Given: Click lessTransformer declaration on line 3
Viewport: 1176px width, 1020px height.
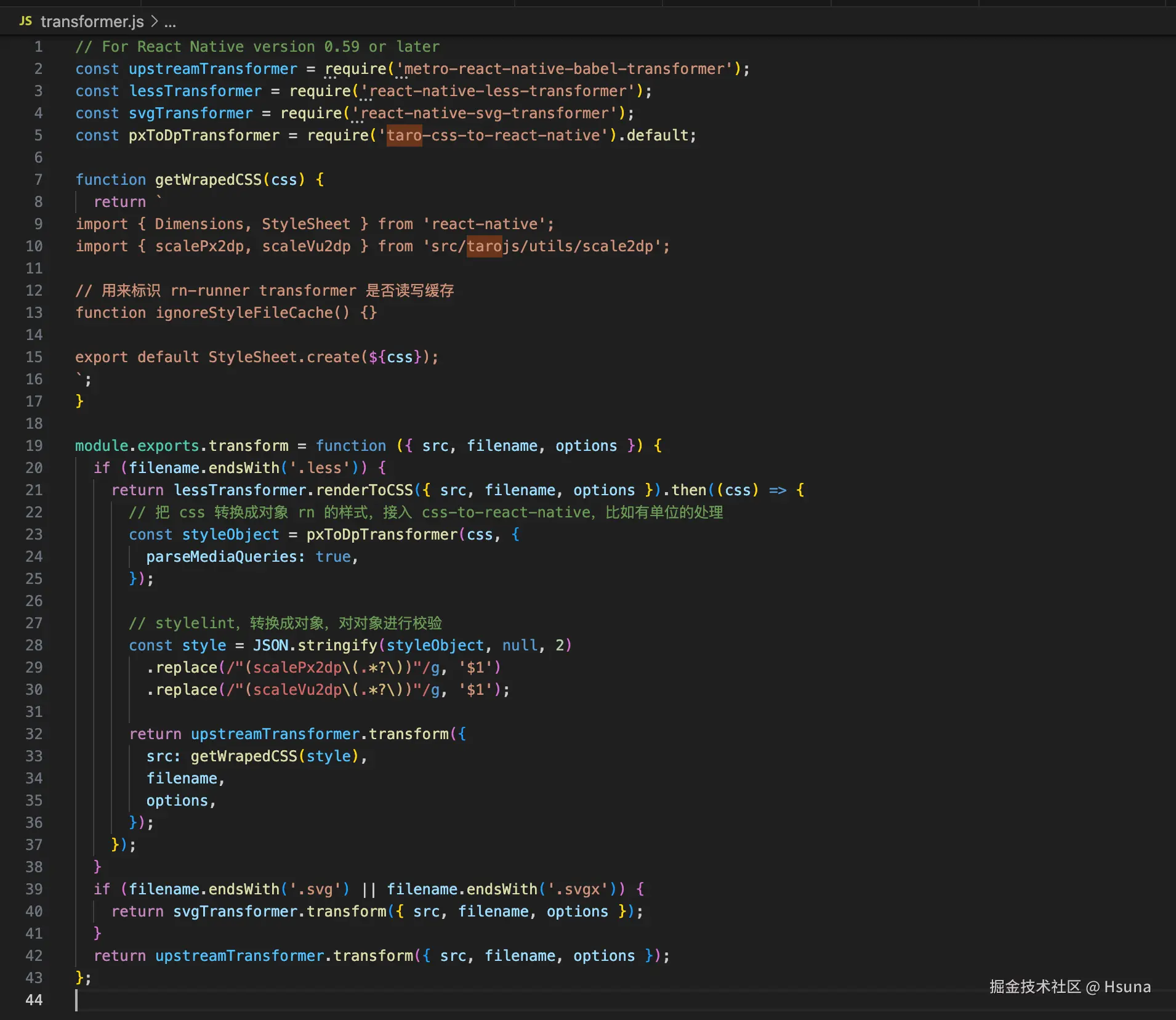Looking at the screenshot, I should click(195, 91).
